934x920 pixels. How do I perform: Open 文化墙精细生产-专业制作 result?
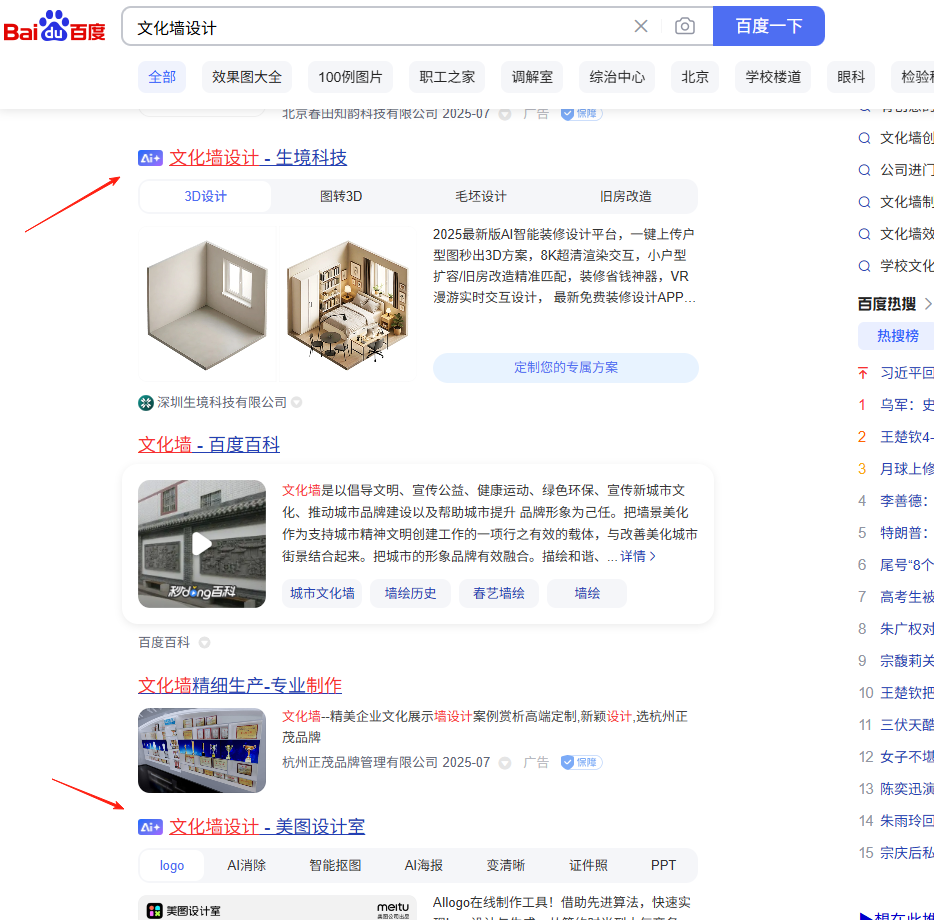click(240, 685)
